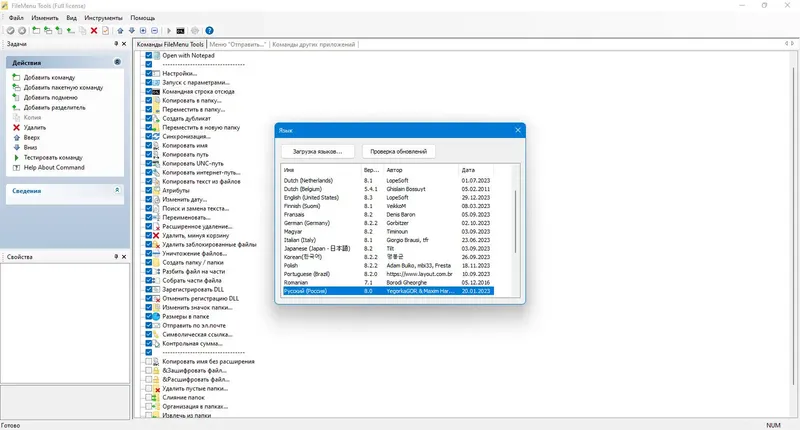Click the Expand all plus toolbar icon
Screen dimensions: 800x430
(143, 31)
